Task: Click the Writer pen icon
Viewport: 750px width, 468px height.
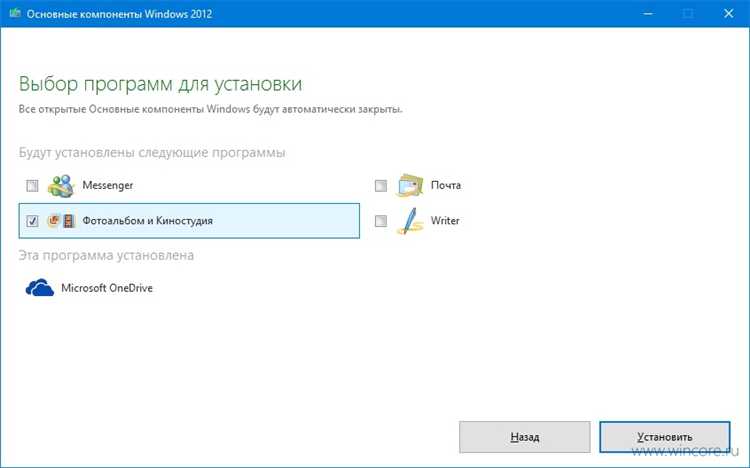Action: 410,221
